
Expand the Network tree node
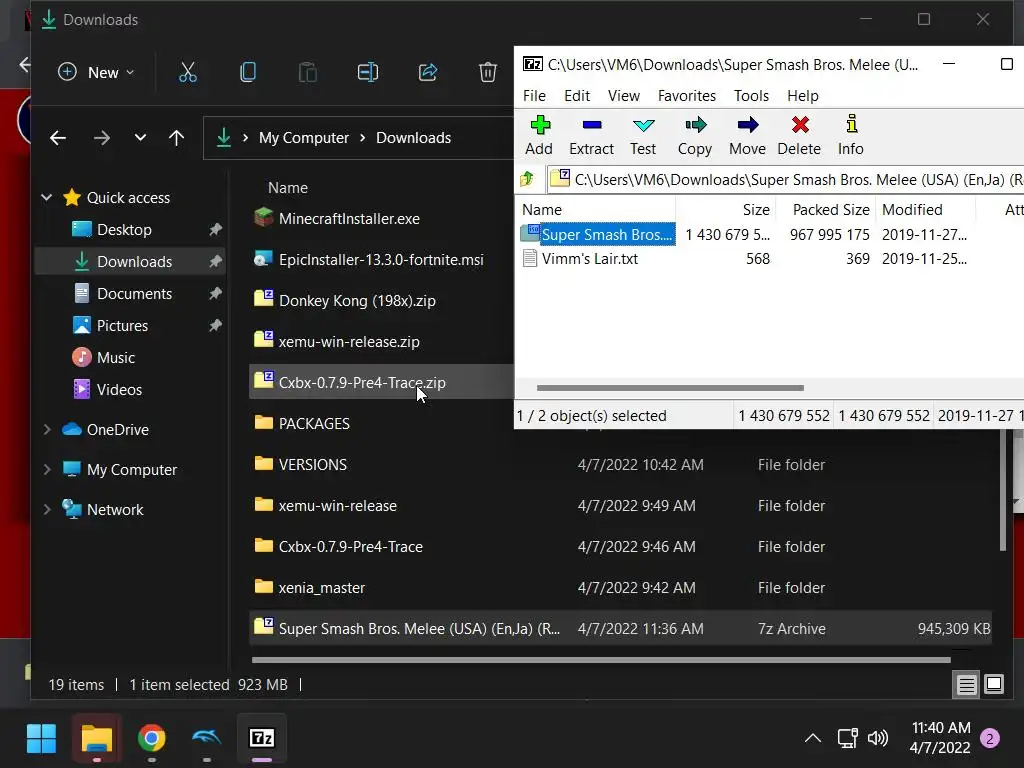[46, 509]
